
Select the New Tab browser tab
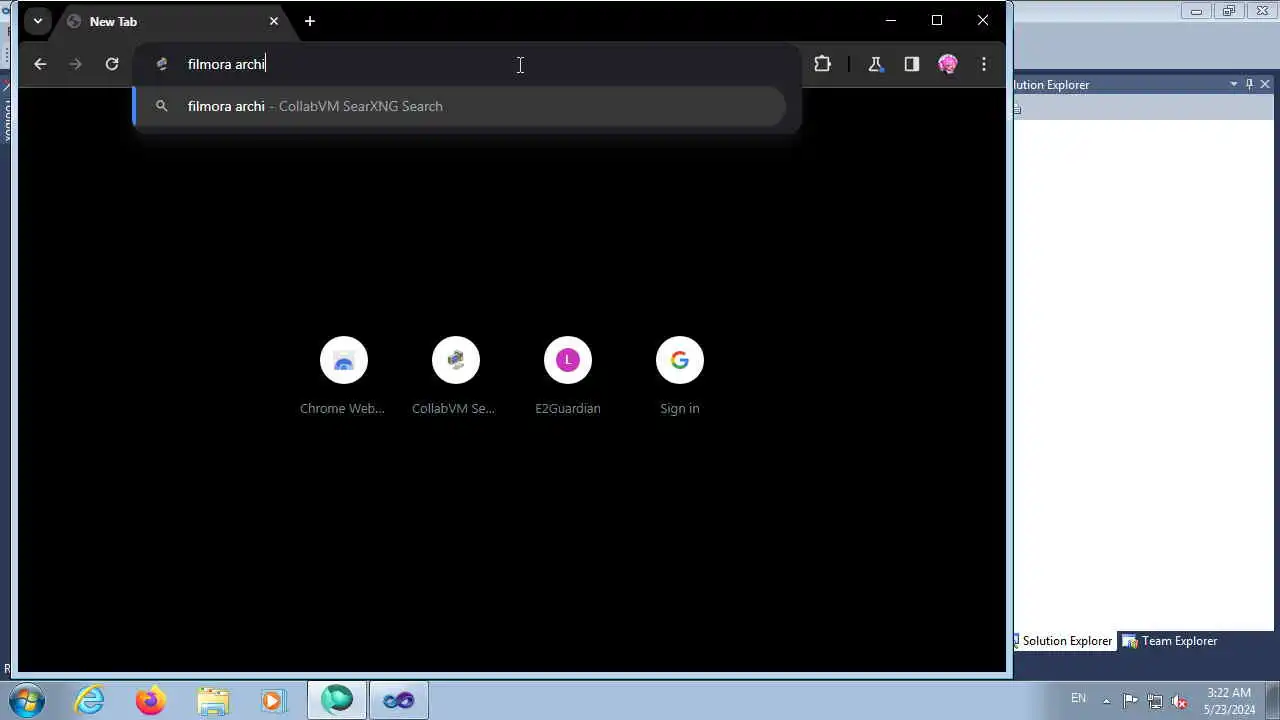(x=172, y=21)
